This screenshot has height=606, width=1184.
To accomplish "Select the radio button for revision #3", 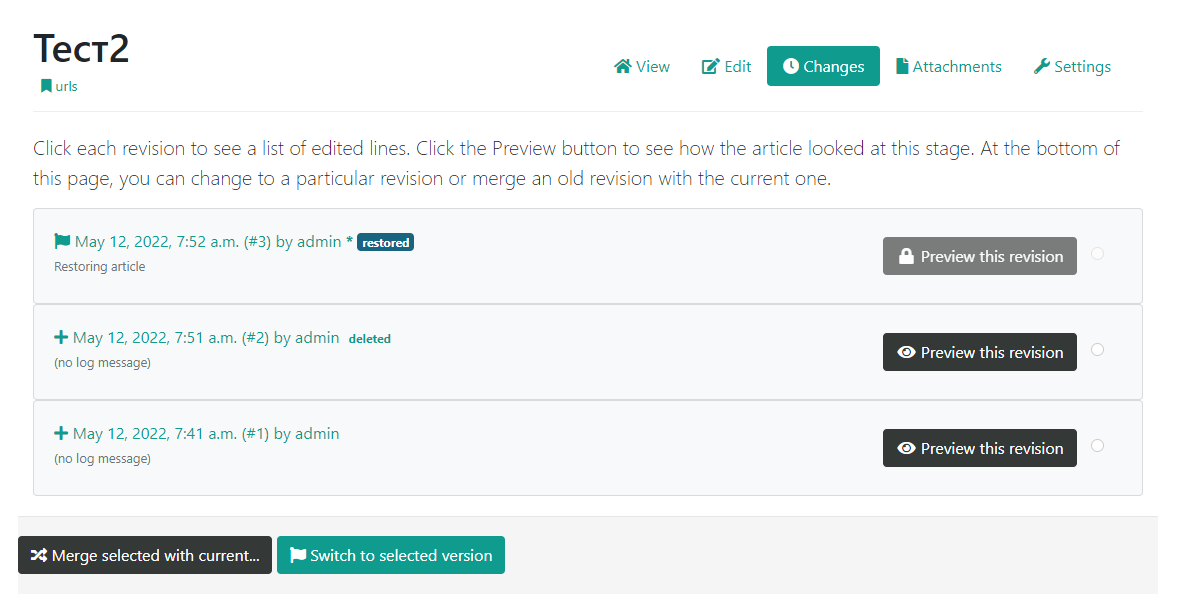I will (x=1097, y=254).
